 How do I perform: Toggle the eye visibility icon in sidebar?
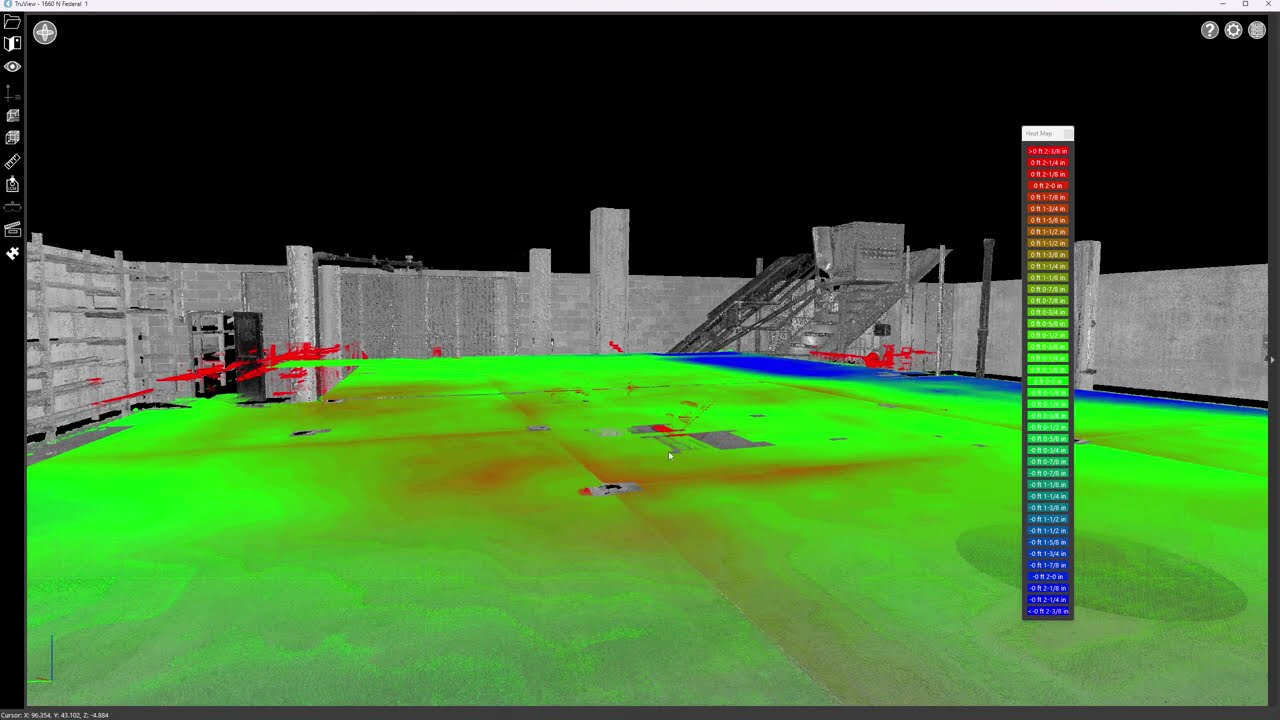coord(12,67)
